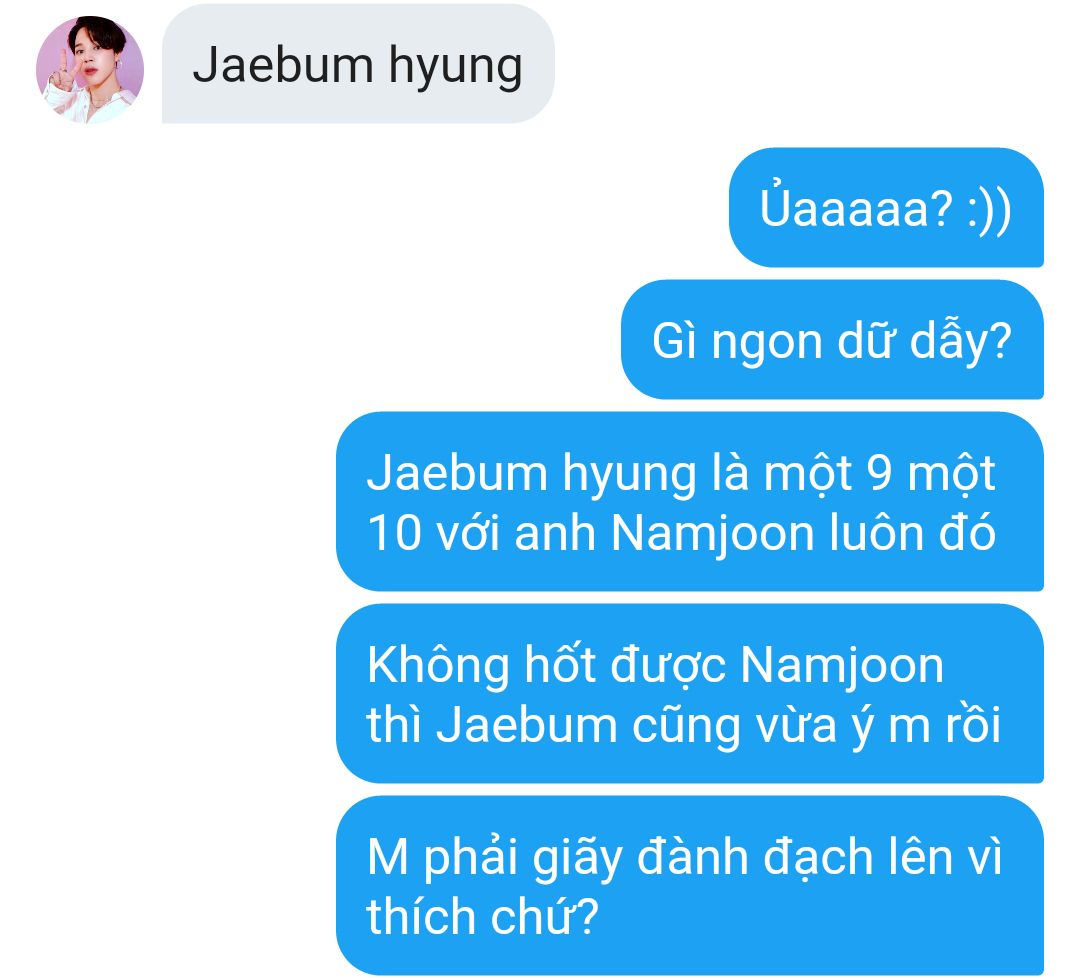Click the word "hyung" in the gray bubble

(455, 67)
